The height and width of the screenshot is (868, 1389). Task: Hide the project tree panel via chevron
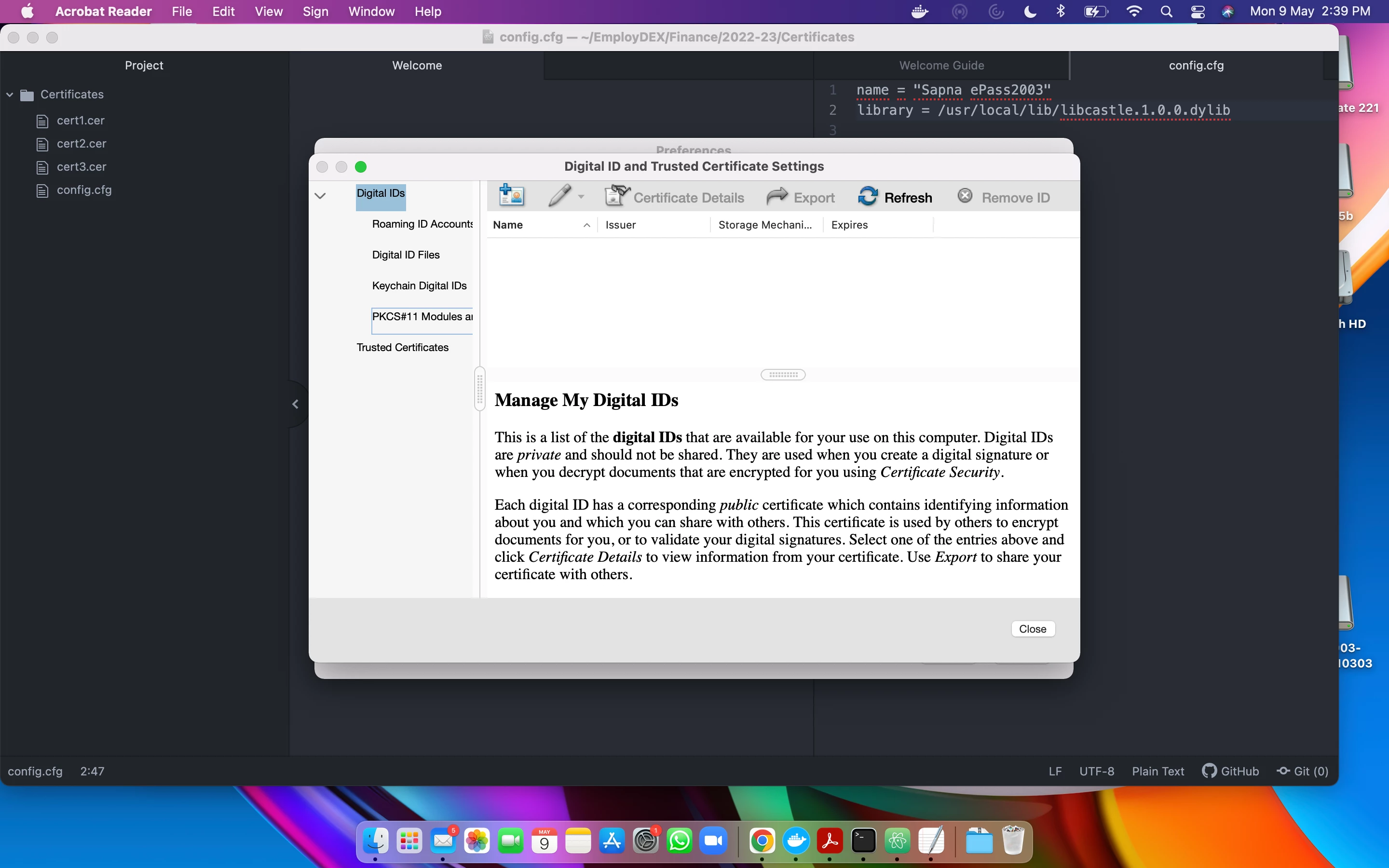click(295, 404)
